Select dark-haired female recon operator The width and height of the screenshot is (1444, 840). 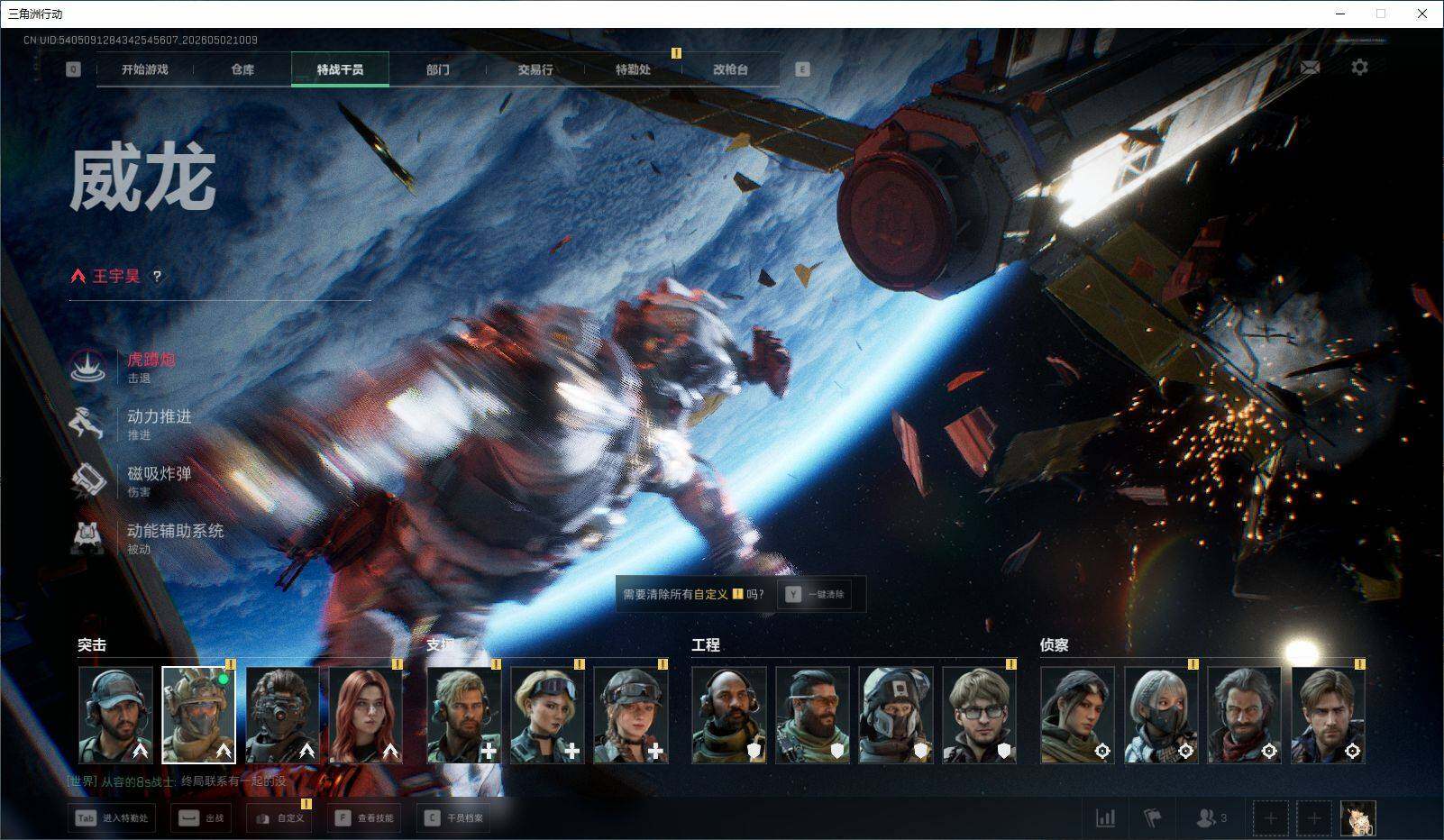[1078, 715]
